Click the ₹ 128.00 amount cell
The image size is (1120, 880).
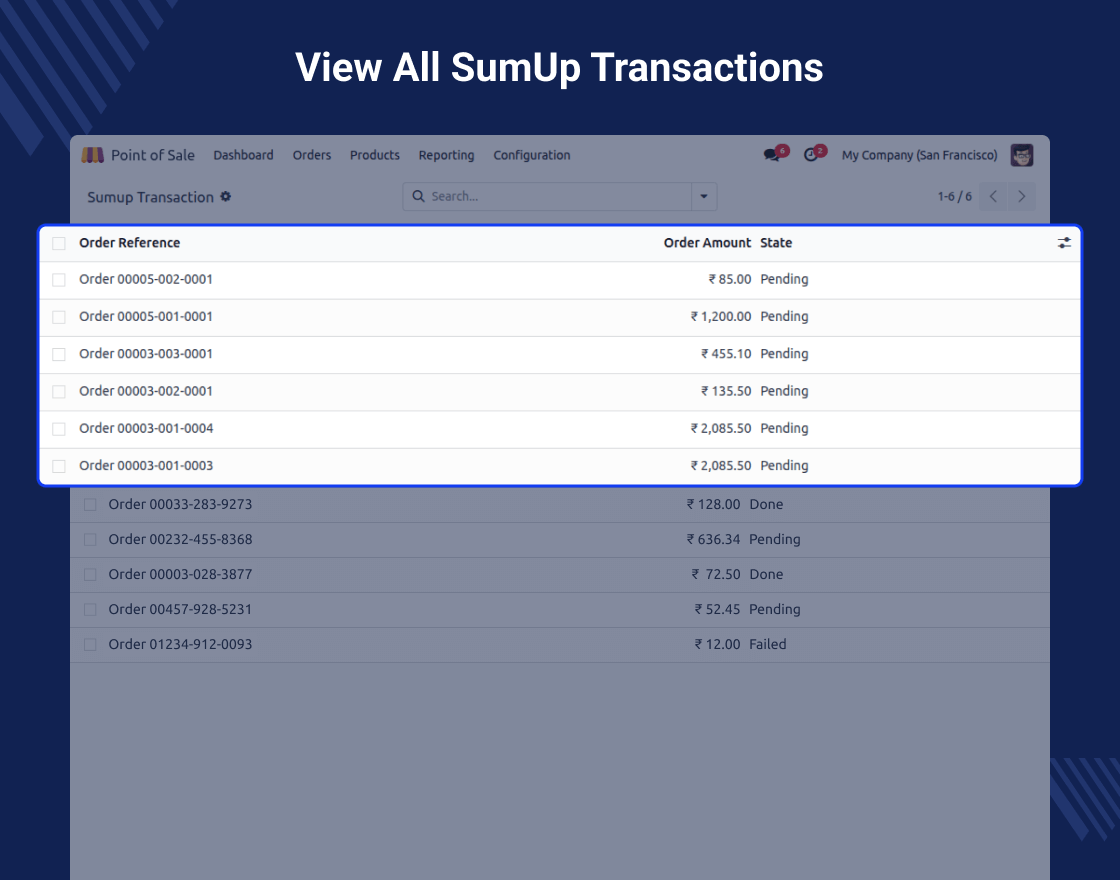point(713,504)
